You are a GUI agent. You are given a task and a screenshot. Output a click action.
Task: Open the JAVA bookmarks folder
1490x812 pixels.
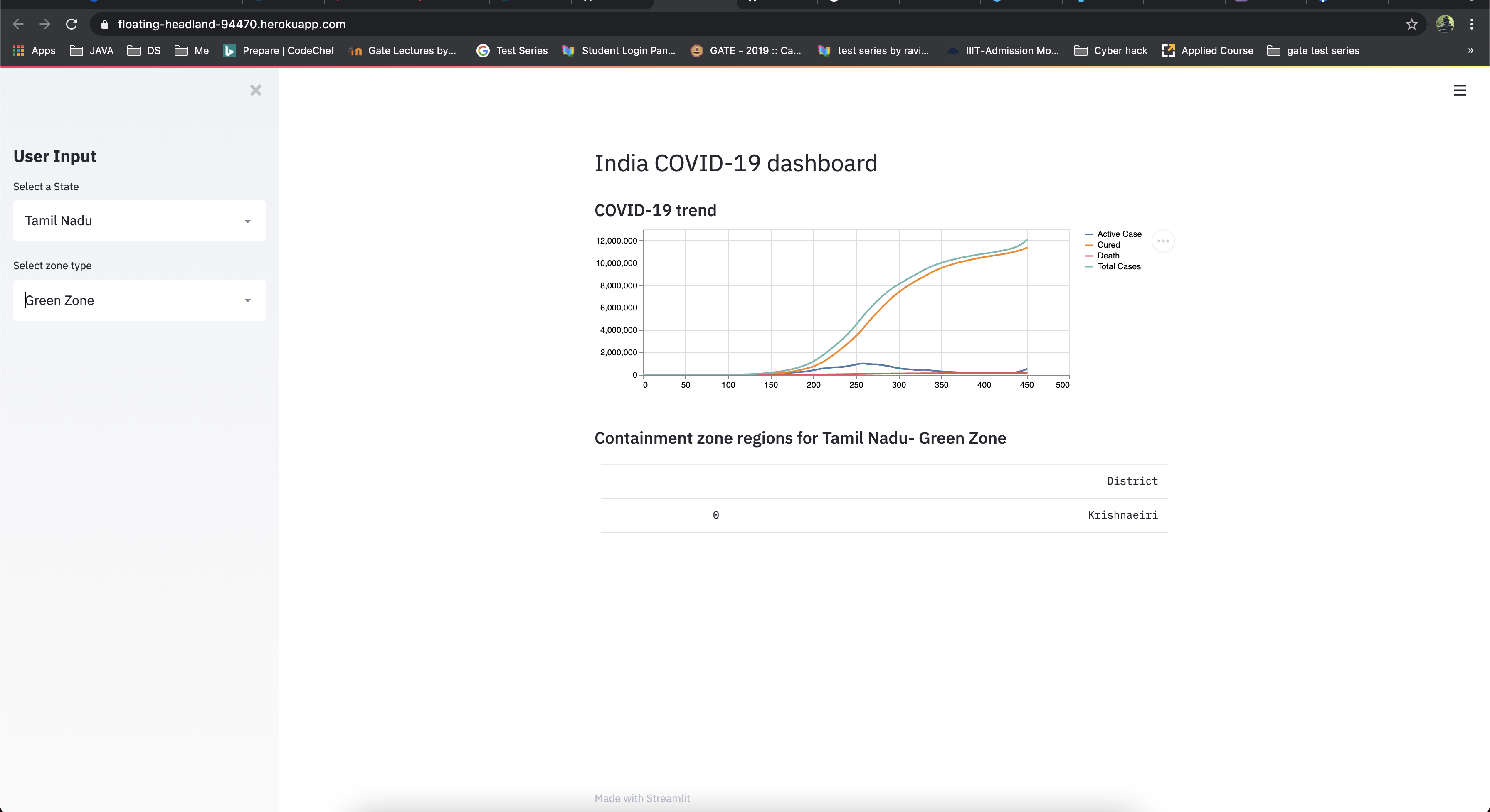pos(91,51)
